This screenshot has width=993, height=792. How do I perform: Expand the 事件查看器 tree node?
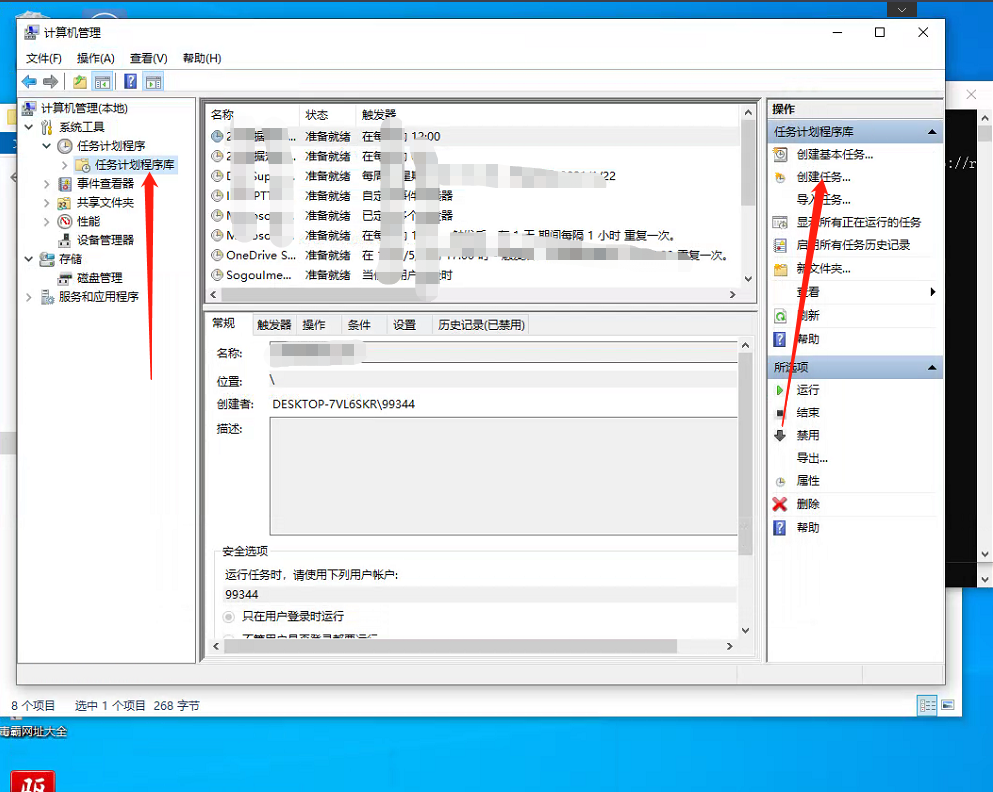(x=46, y=184)
